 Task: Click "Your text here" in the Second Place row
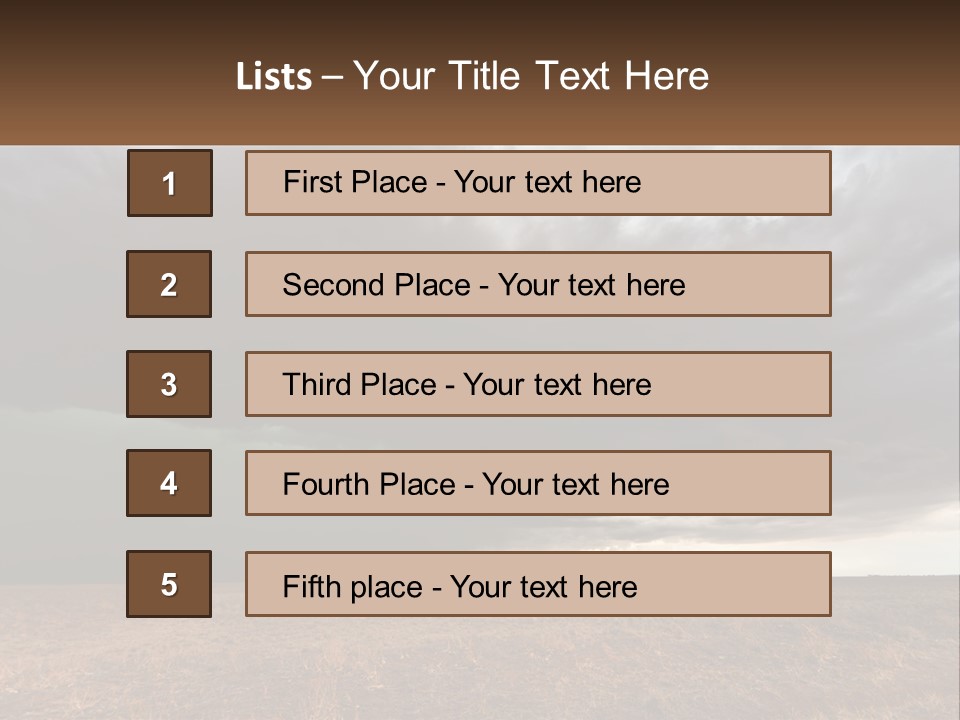click(x=591, y=285)
